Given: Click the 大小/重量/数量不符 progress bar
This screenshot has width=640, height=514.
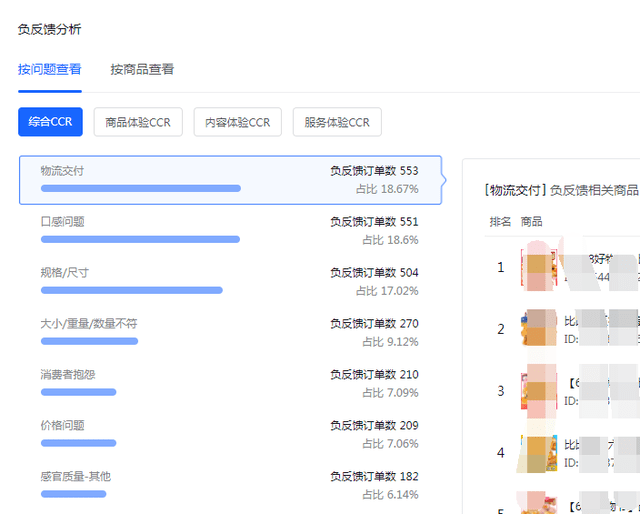Looking at the screenshot, I should pos(89,341).
